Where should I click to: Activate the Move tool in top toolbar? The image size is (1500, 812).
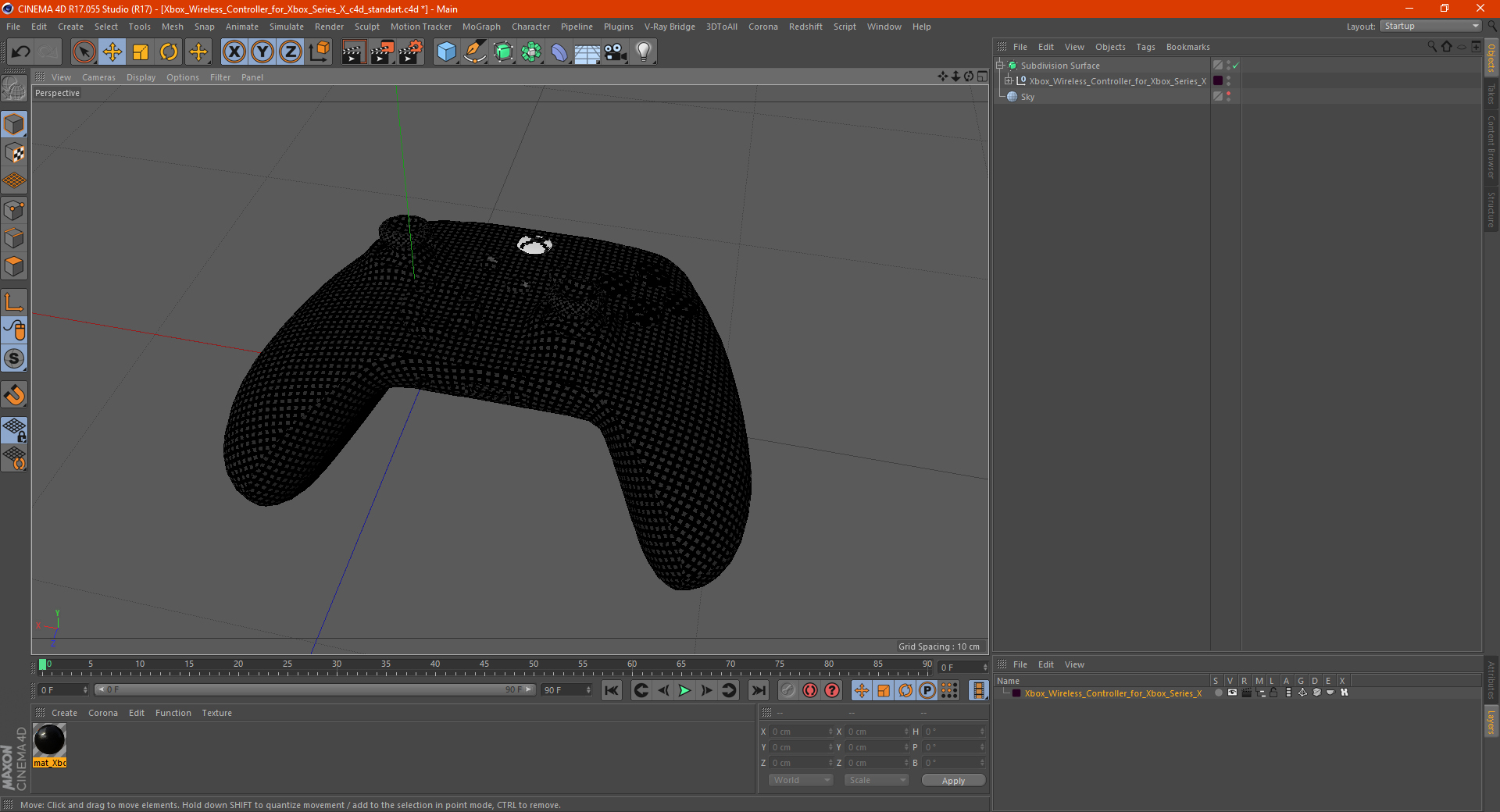112,52
